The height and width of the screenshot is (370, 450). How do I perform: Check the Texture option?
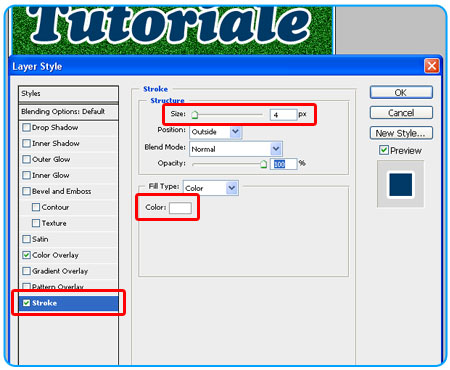pos(36,223)
